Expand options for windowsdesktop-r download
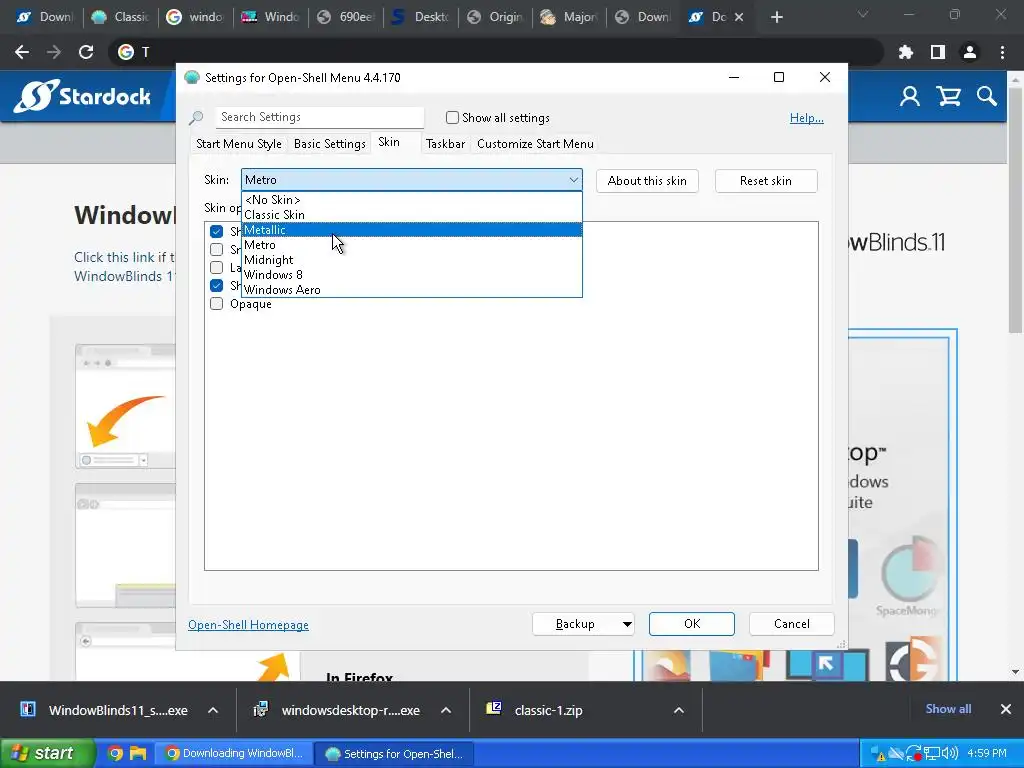Viewport: 1024px width, 768px height. point(446,710)
